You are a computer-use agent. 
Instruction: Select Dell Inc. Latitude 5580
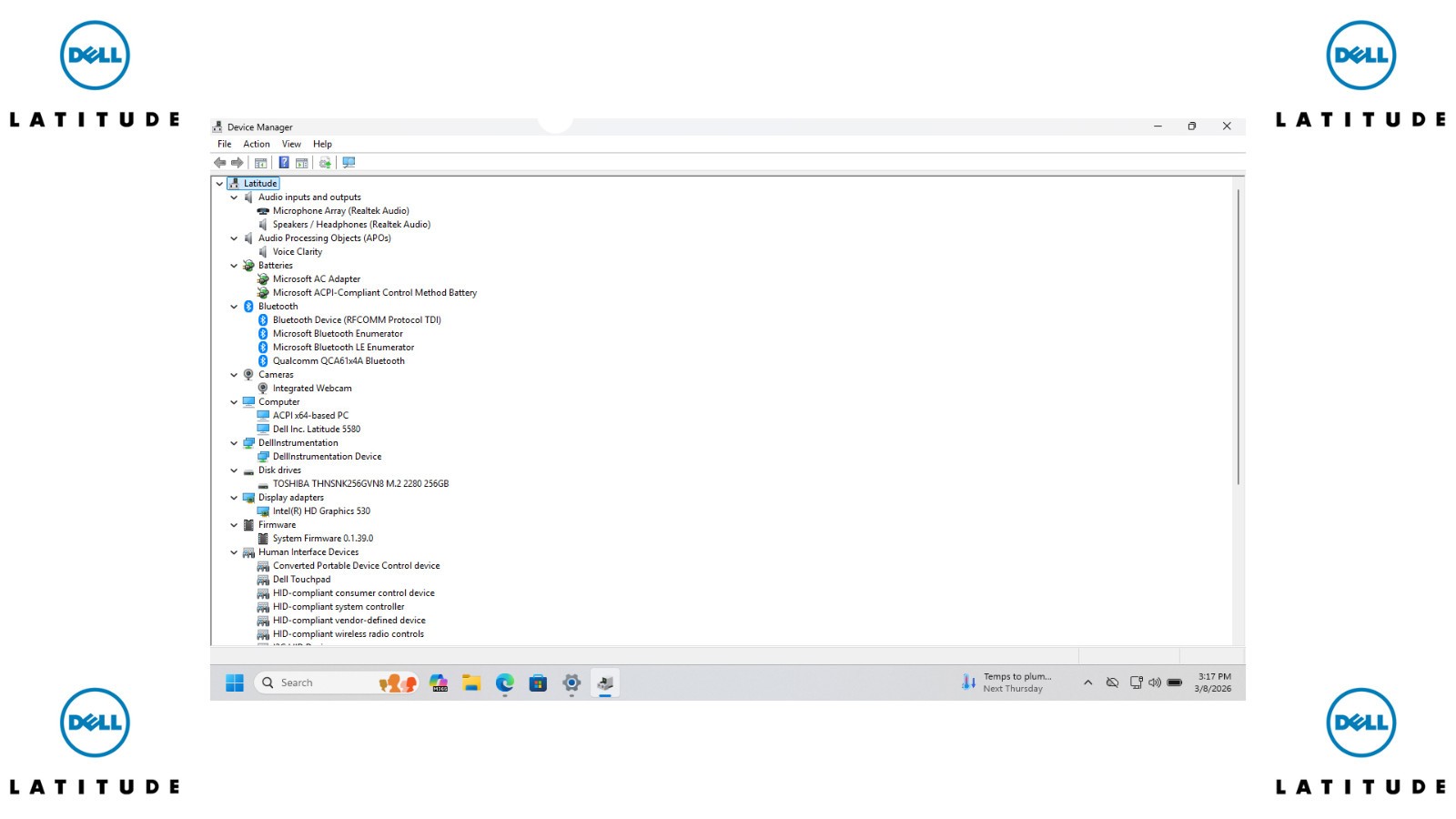coord(317,430)
